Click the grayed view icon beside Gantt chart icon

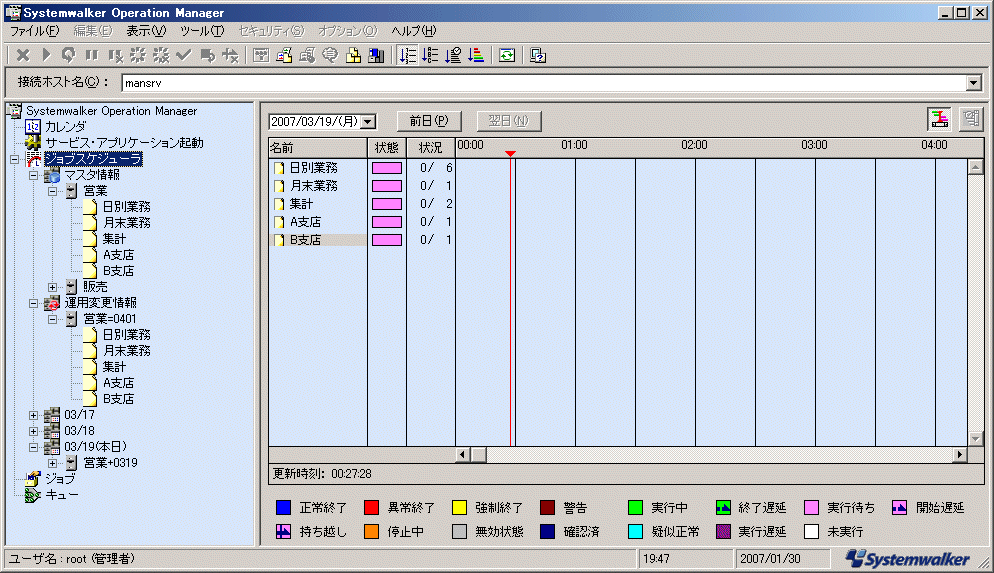971,119
